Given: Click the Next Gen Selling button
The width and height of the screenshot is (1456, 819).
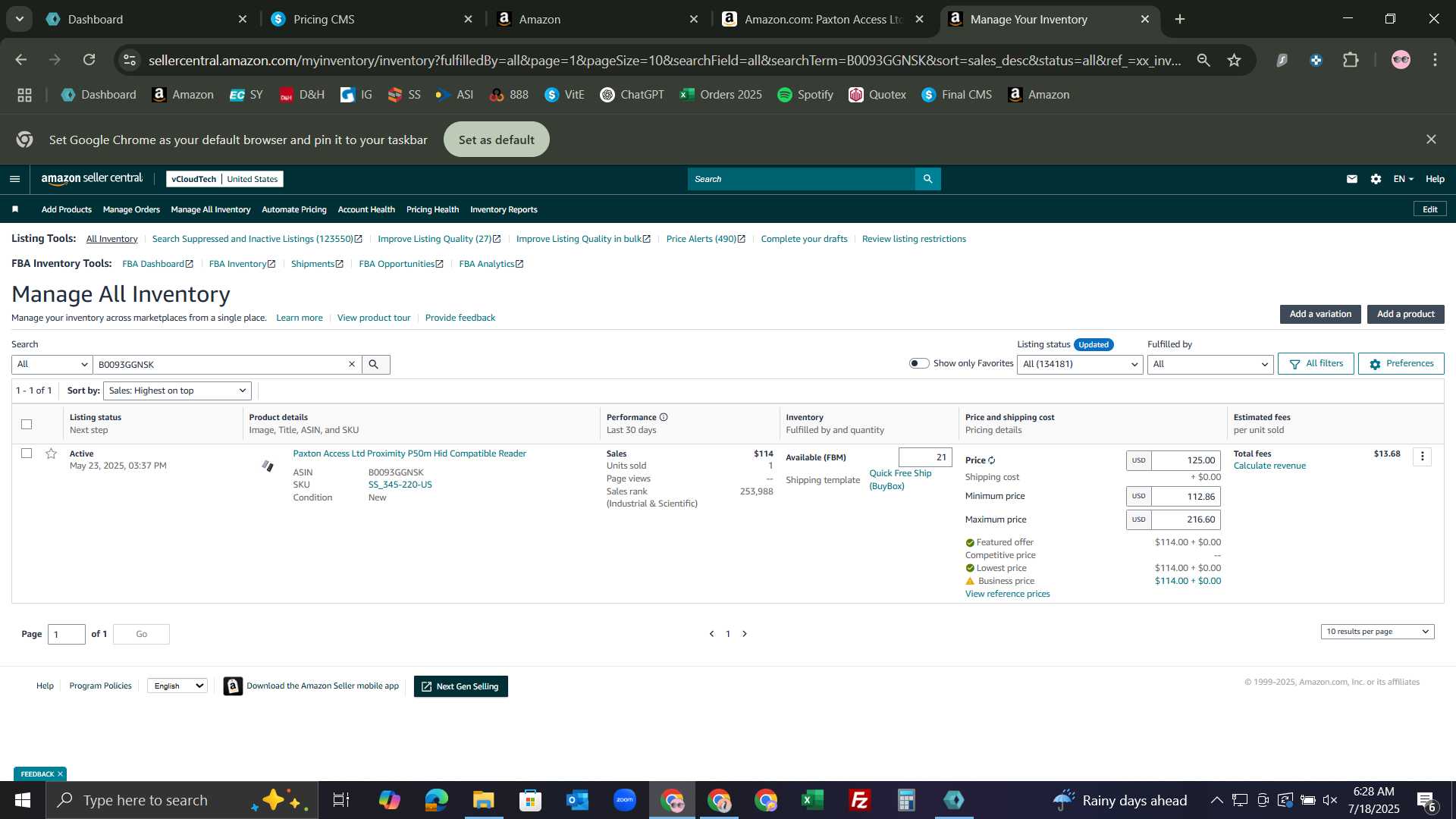Looking at the screenshot, I should tap(460, 686).
